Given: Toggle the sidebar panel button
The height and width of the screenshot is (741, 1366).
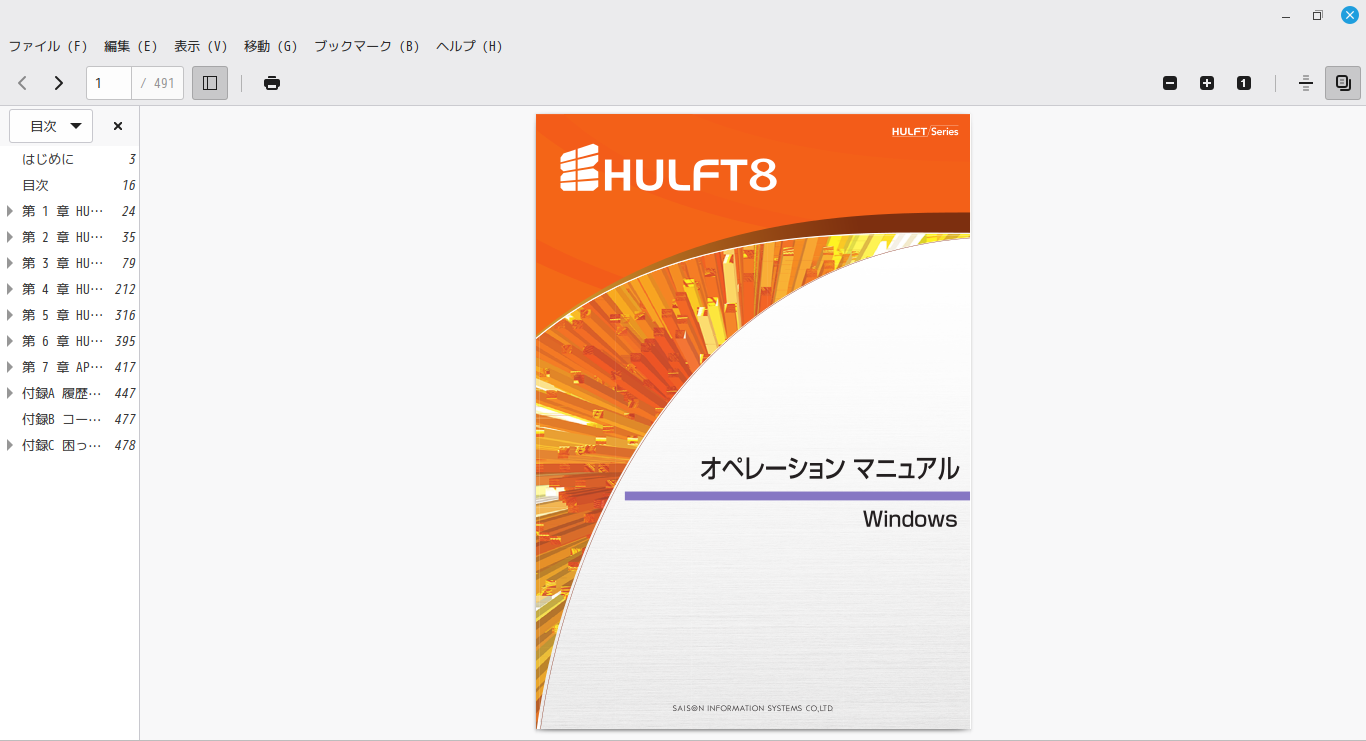Looking at the screenshot, I should [x=210, y=83].
